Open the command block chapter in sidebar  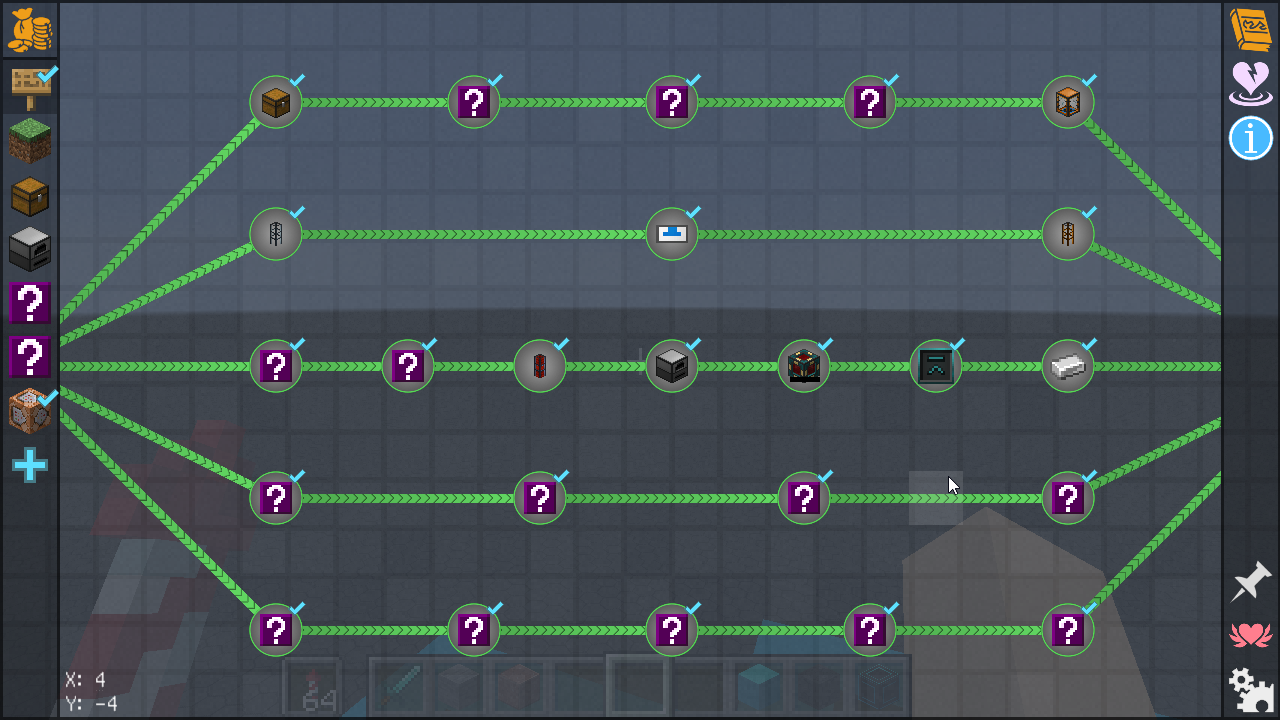click(30, 411)
